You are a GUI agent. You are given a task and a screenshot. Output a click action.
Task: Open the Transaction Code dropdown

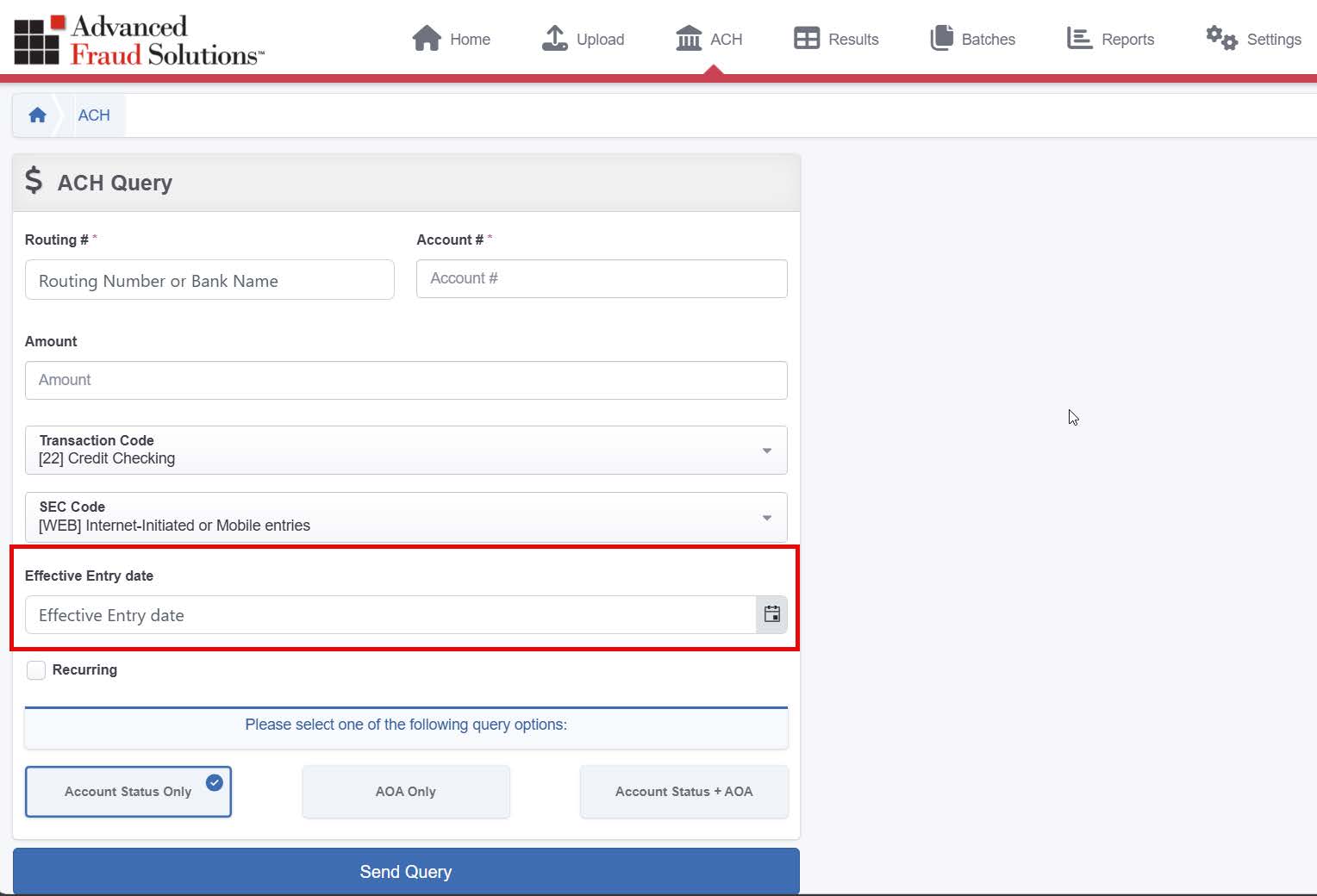tap(406, 450)
